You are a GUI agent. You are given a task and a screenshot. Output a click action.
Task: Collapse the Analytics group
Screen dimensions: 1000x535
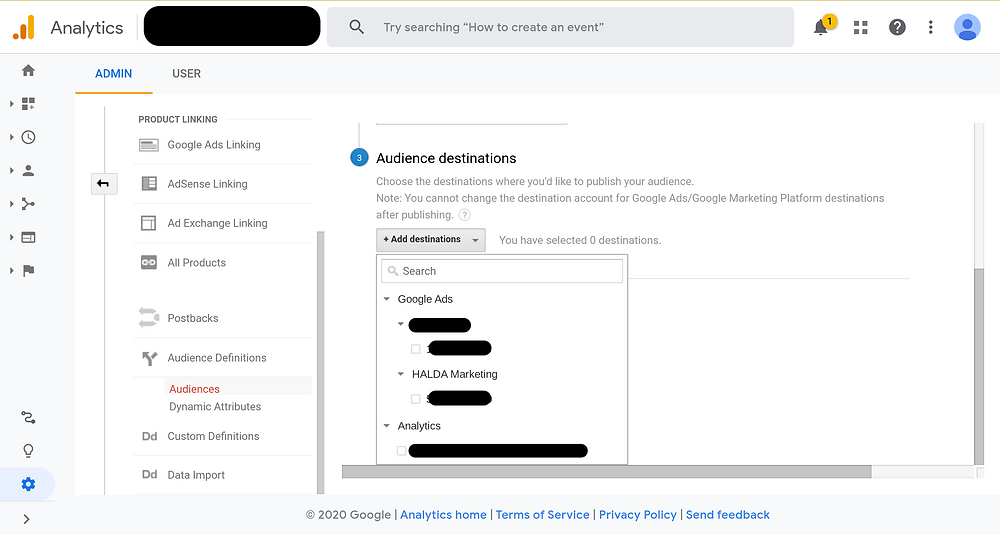(386, 426)
